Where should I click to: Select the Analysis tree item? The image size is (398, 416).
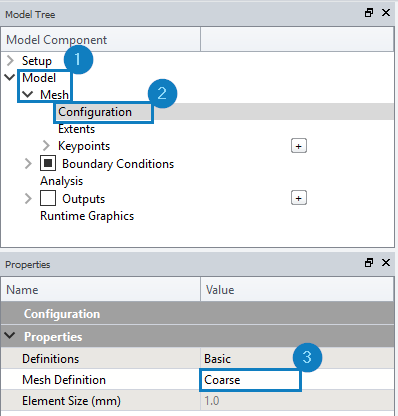click(62, 181)
